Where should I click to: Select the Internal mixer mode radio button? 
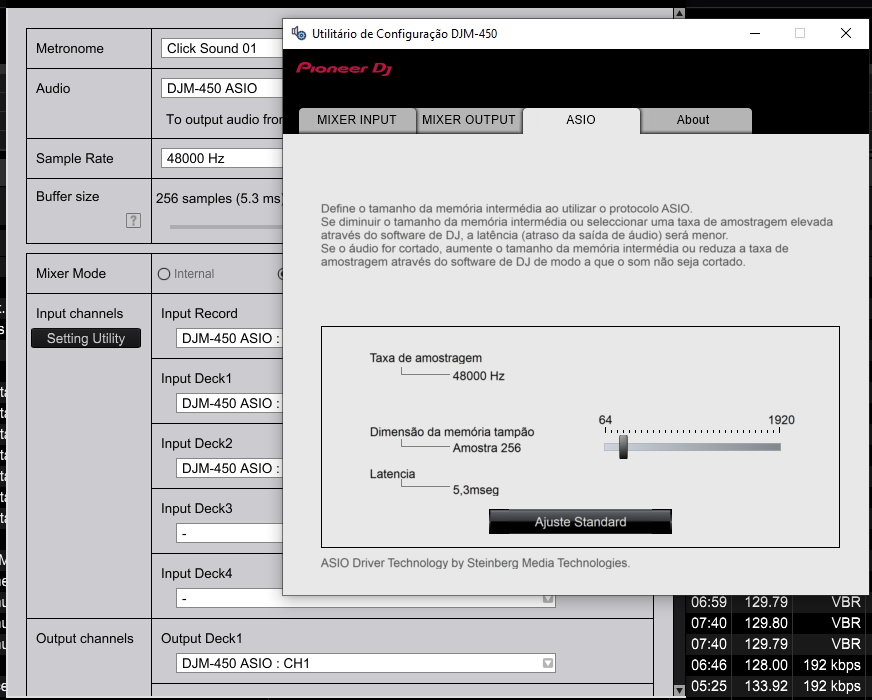click(164, 274)
